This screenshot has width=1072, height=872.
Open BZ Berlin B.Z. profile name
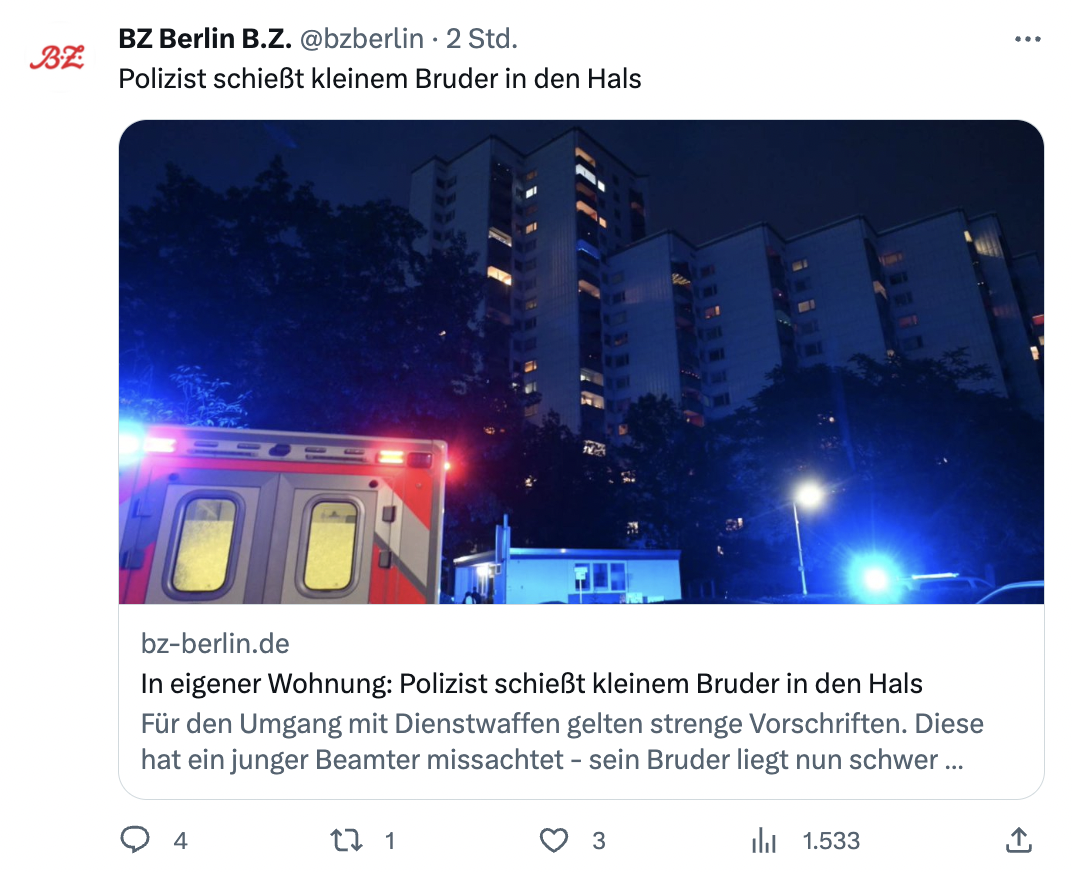[x=205, y=39]
